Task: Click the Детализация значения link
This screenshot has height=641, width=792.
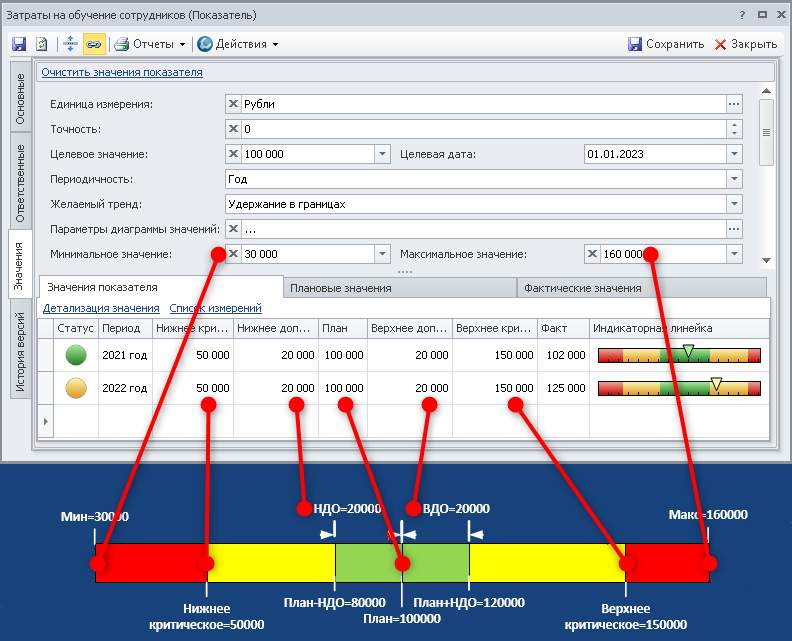Action: click(x=101, y=308)
